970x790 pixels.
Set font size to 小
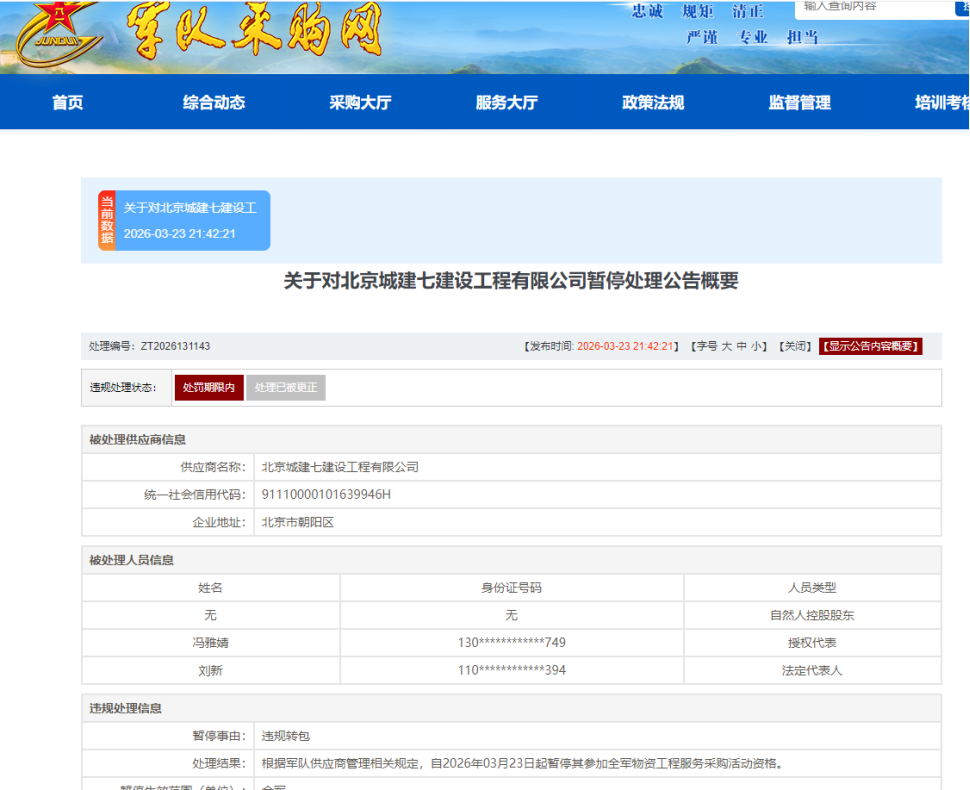(757, 346)
